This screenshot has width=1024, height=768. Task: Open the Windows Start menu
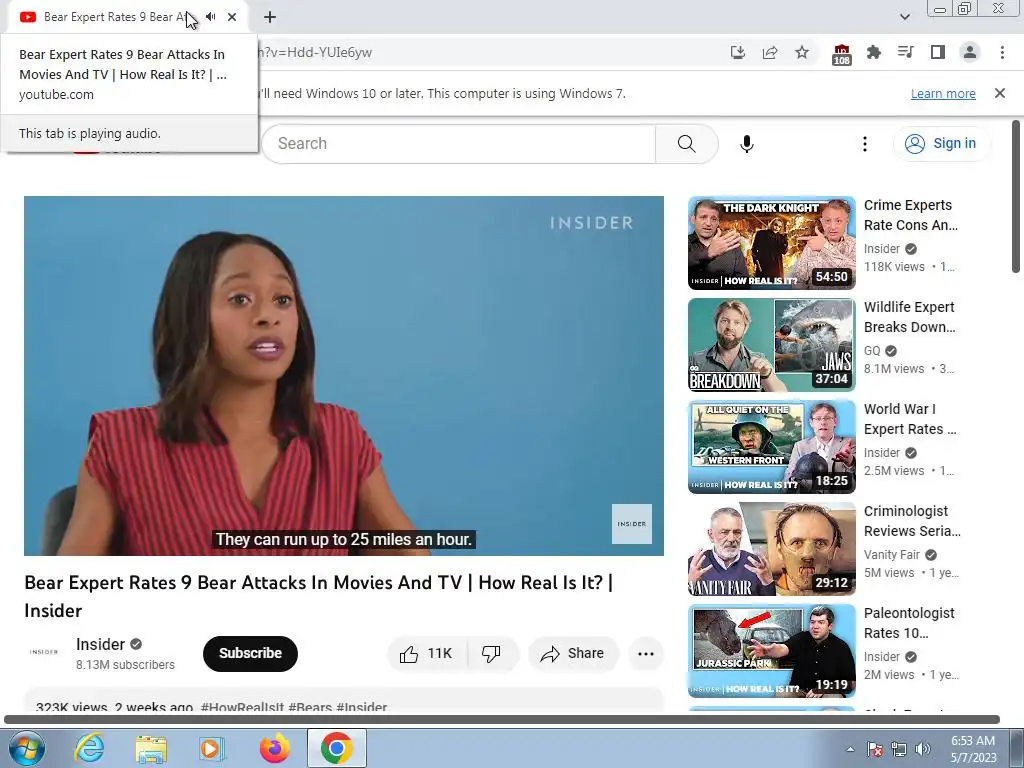coord(26,748)
